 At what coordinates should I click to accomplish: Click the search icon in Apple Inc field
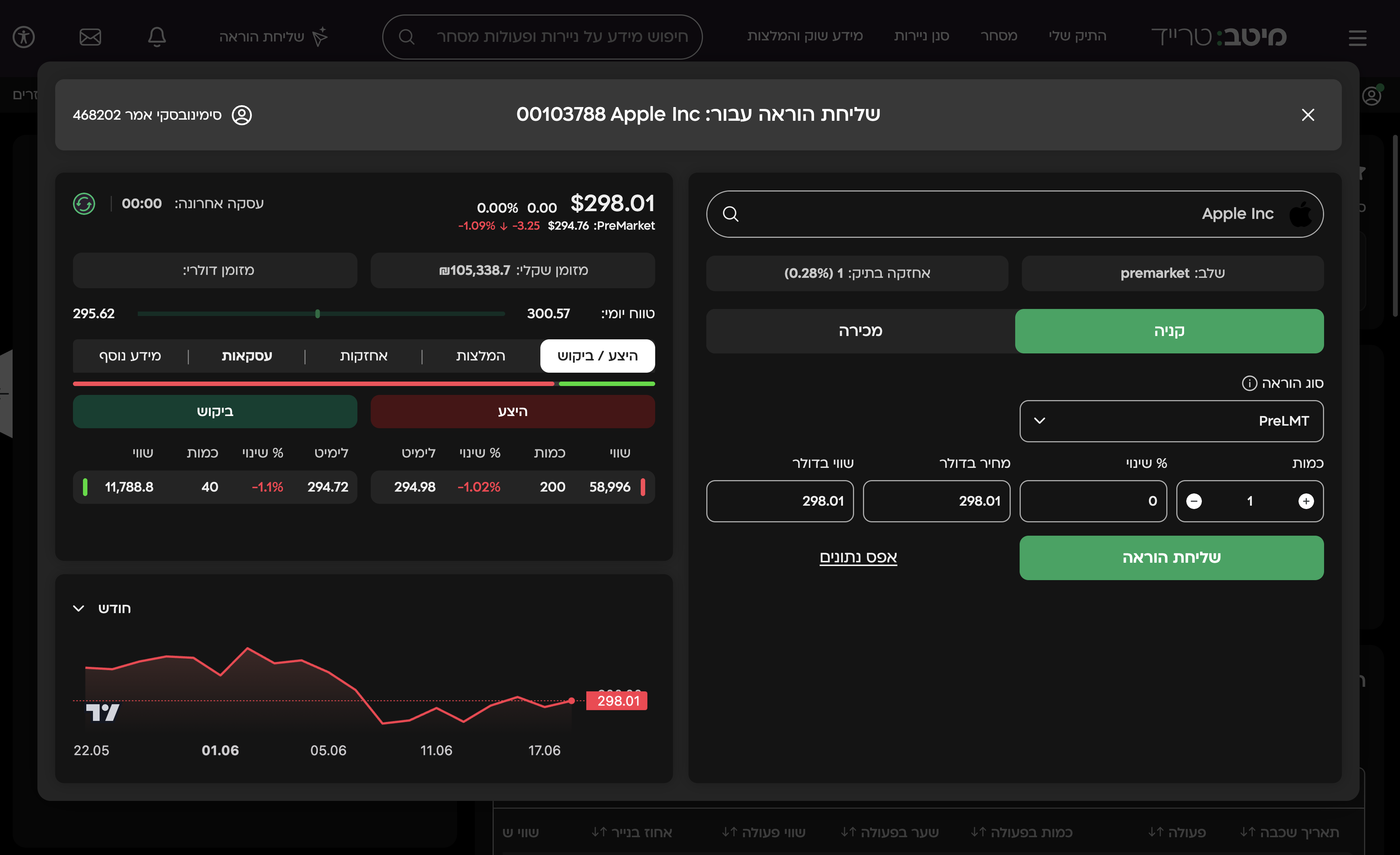pyautogui.click(x=731, y=214)
